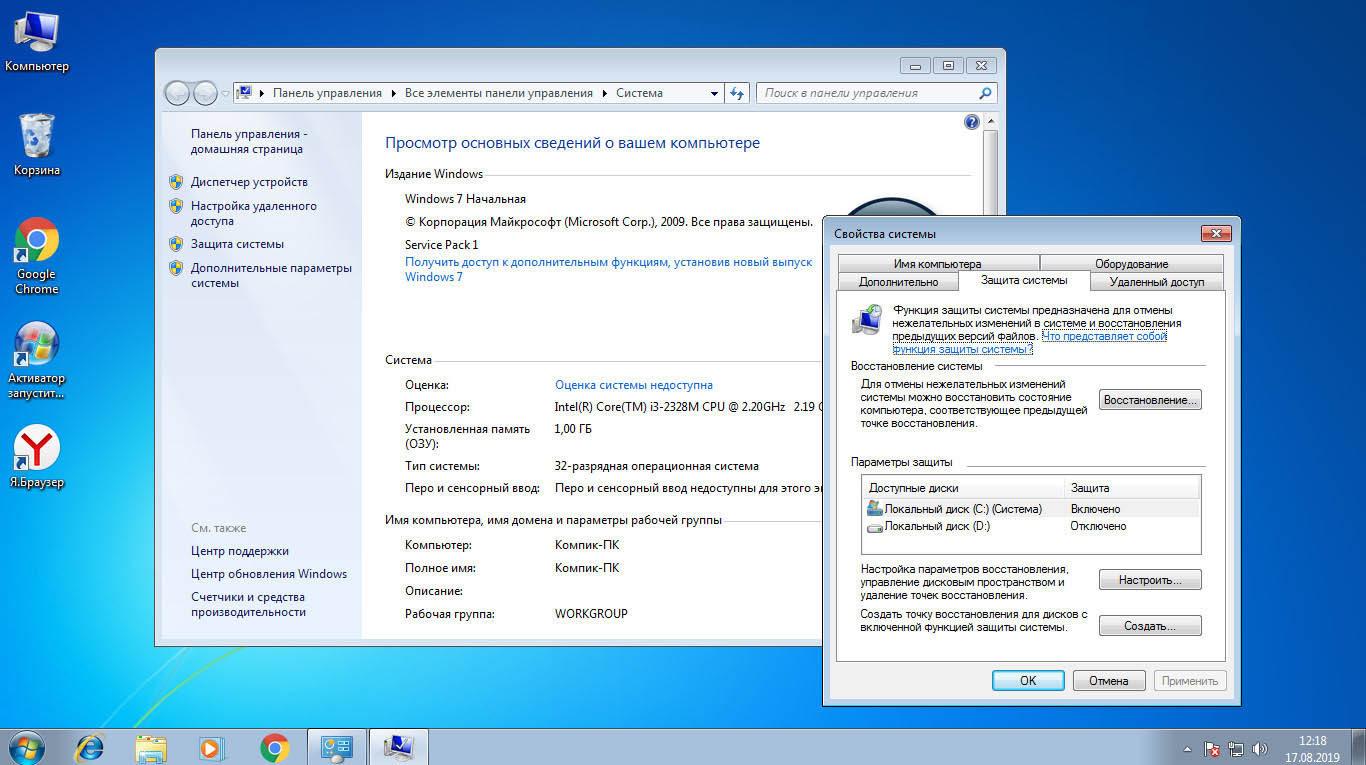Open the Корзина recycle bin icon
The height and width of the screenshot is (765, 1366).
click(x=37, y=145)
